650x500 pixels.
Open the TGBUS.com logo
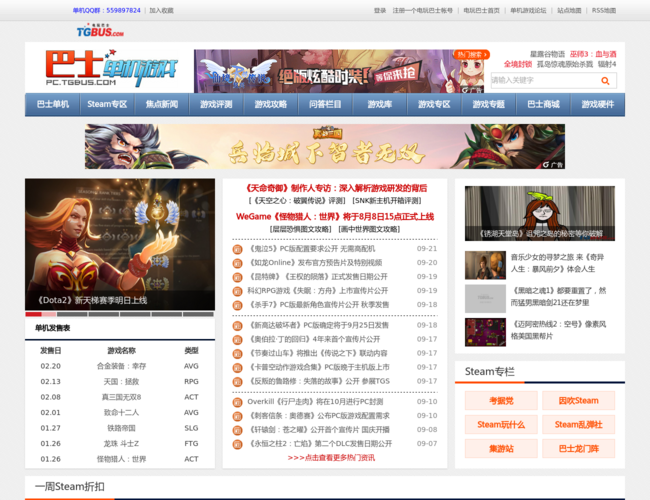(x=100, y=30)
